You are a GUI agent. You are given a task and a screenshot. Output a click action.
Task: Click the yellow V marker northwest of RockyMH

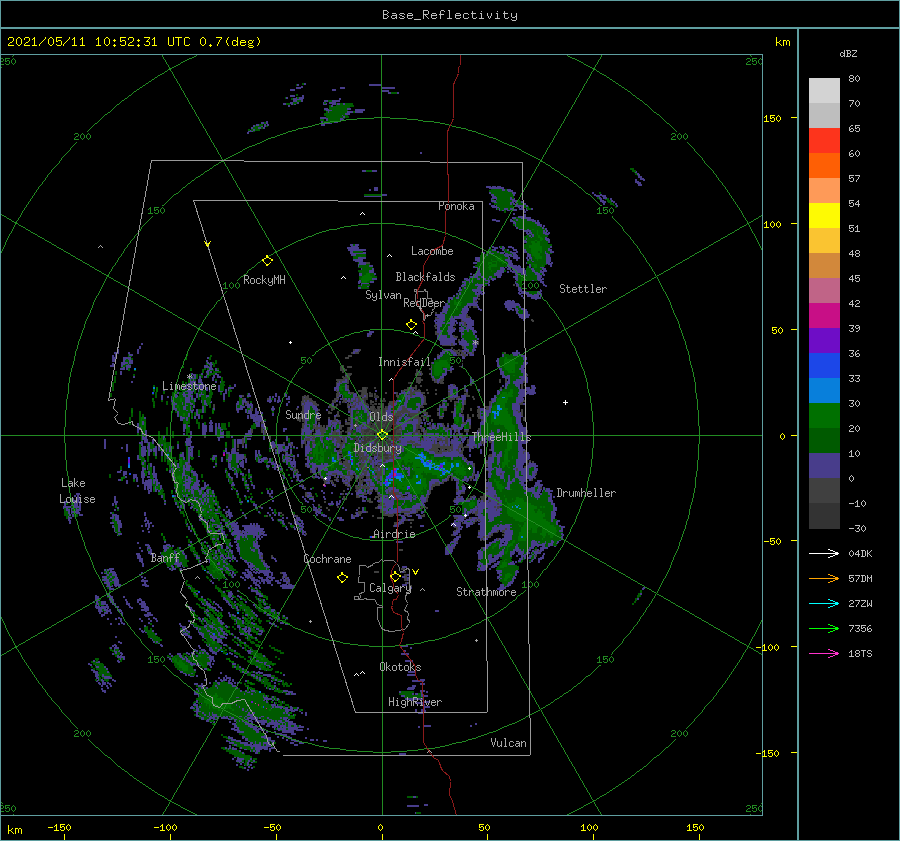click(208, 244)
